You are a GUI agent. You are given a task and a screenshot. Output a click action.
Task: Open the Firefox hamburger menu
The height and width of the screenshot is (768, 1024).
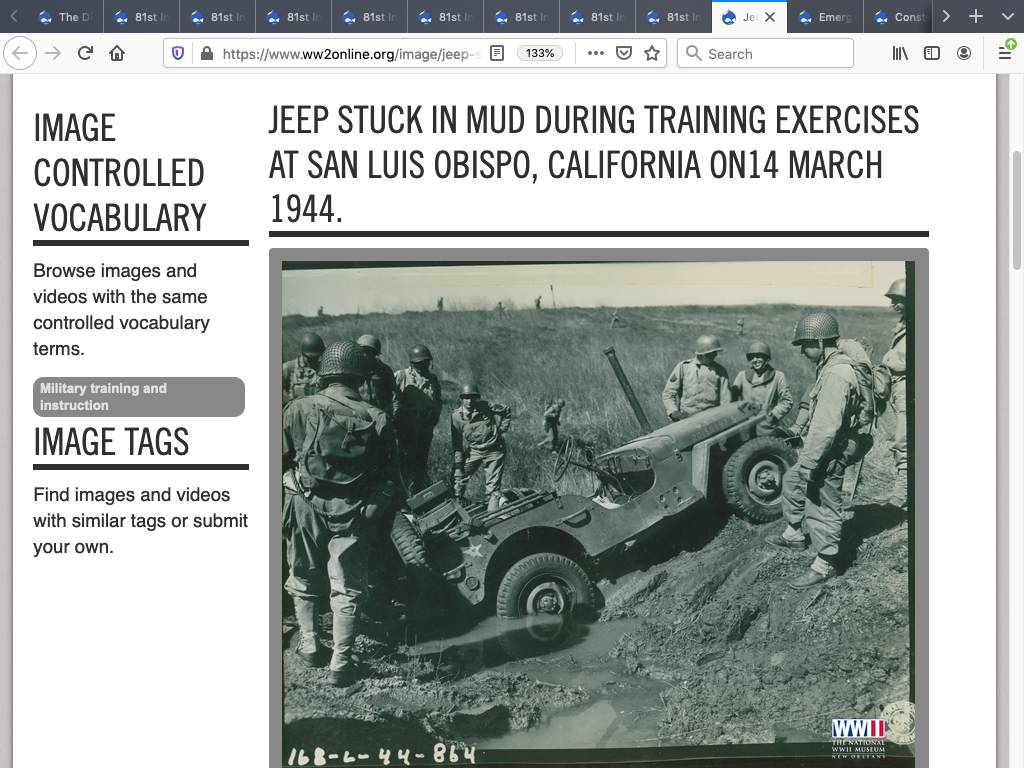(1005, 54)
